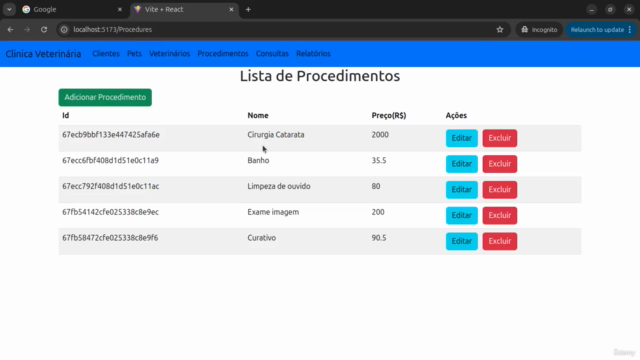Click the name Cirurgia Catarata
640x360 pixels.
coord(276,135)
